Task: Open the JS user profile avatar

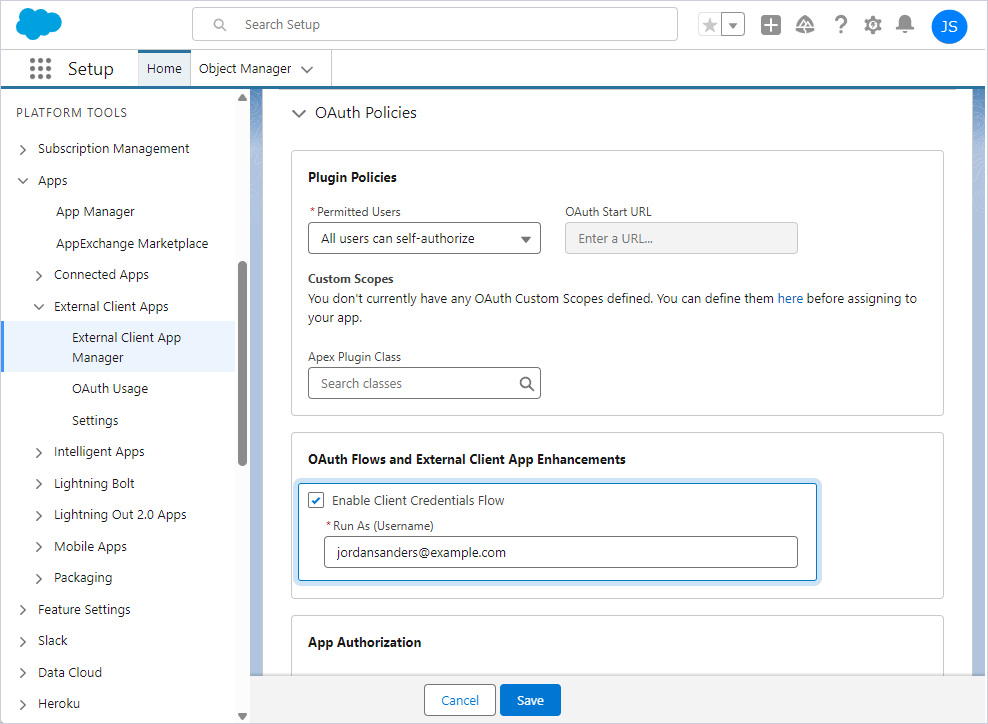Action: pyautogui.click(x=949, y=26)
